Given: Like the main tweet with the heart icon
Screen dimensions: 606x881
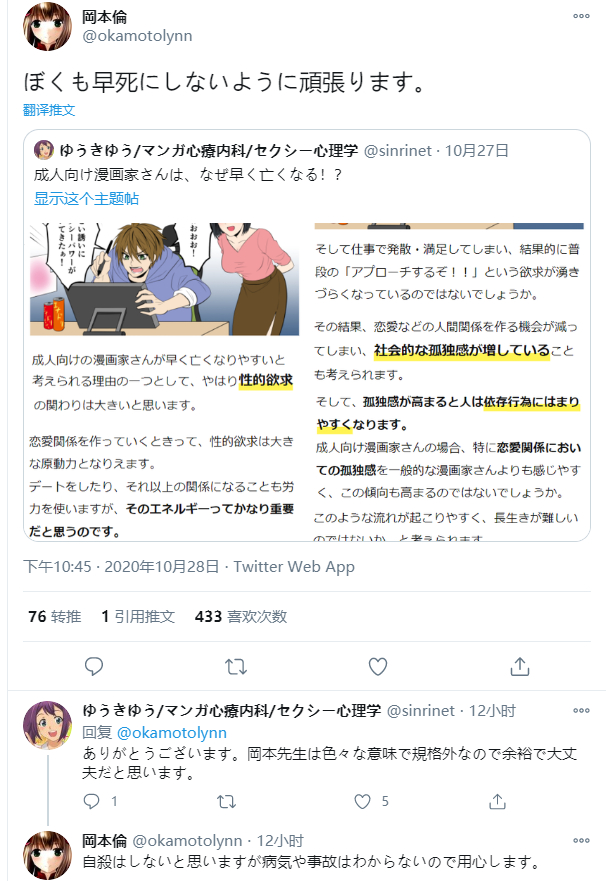Looking at the screenshot, I should [x=377, y=666].
